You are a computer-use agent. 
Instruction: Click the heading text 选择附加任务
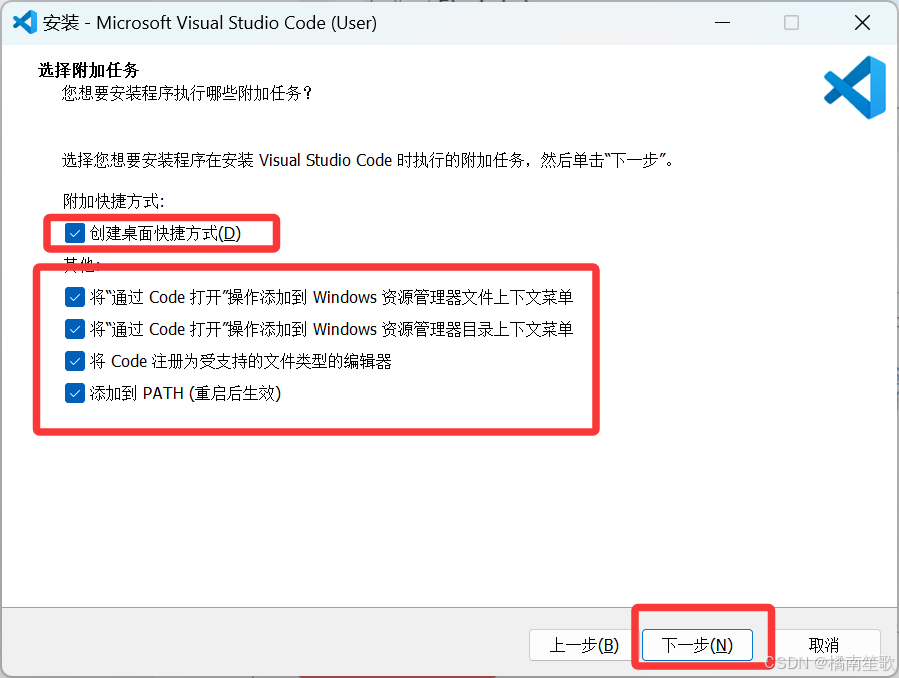(89, 70)
